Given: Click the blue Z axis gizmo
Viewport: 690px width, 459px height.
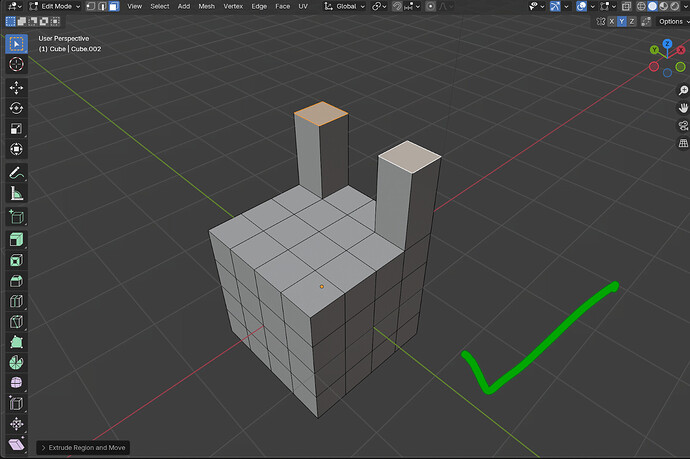Looking at the screenshot, I should (668, 44).
